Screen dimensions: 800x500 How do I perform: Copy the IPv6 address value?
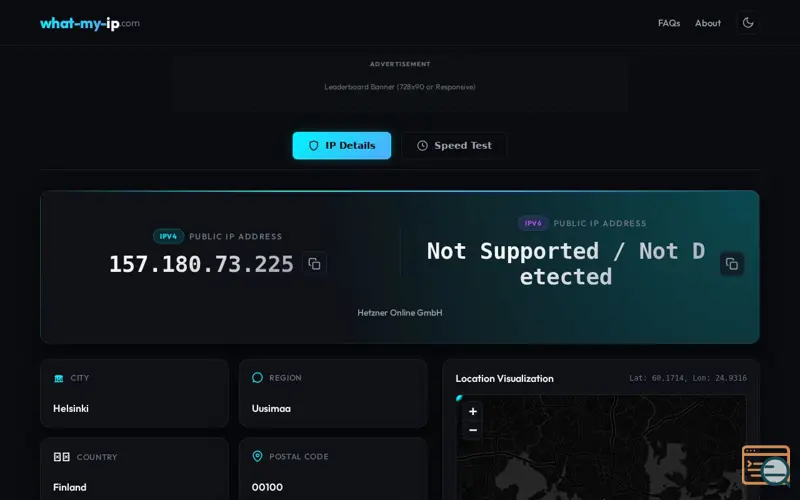(x=732, y=264)
